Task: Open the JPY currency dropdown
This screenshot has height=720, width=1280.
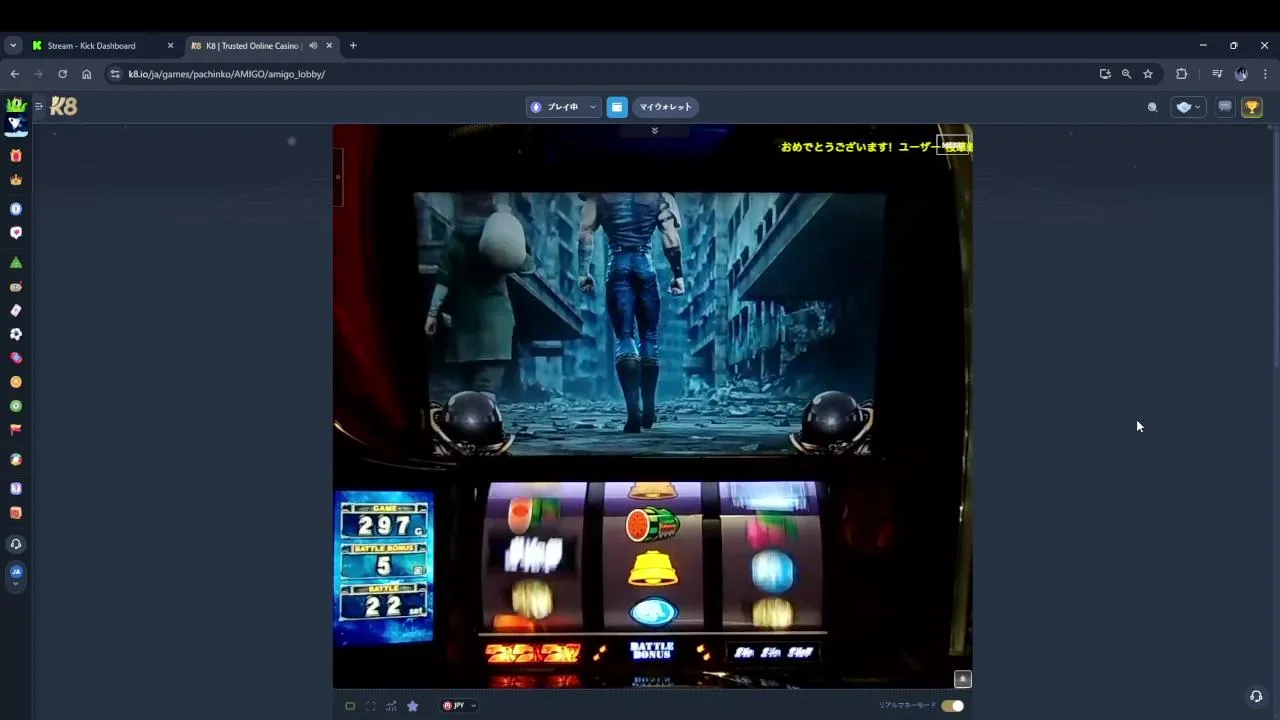Action: [x=459, y=706]
